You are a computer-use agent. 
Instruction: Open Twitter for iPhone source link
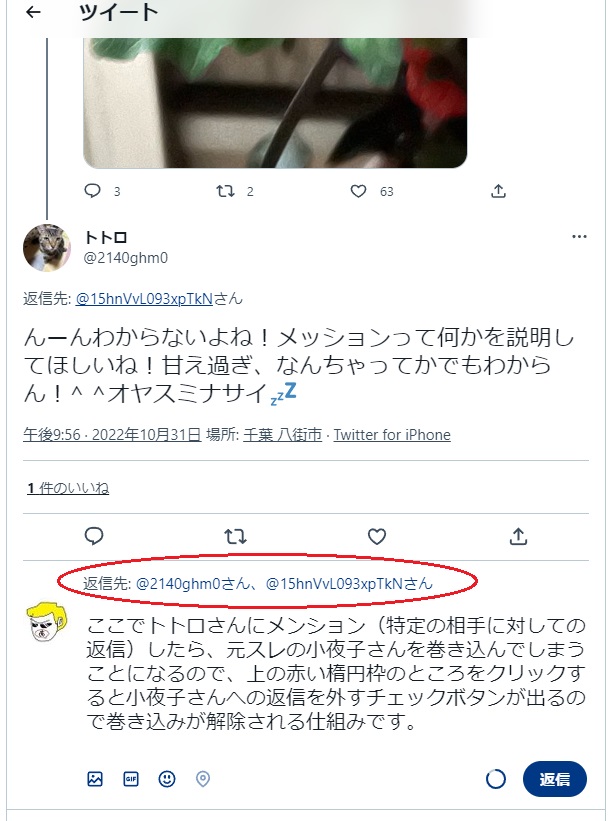click(x=392, y=435)
